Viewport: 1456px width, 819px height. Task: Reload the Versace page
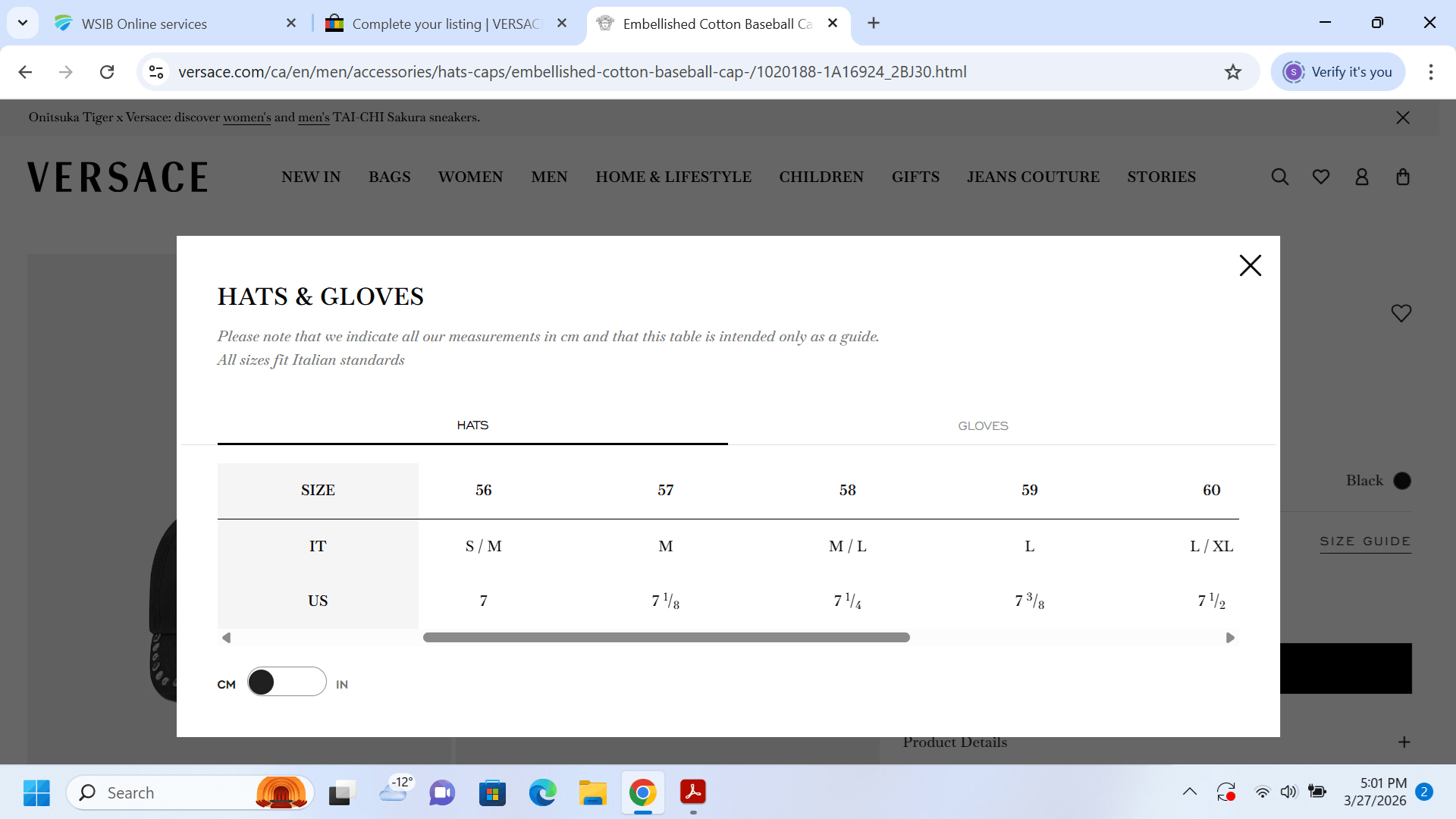point(107,72)
